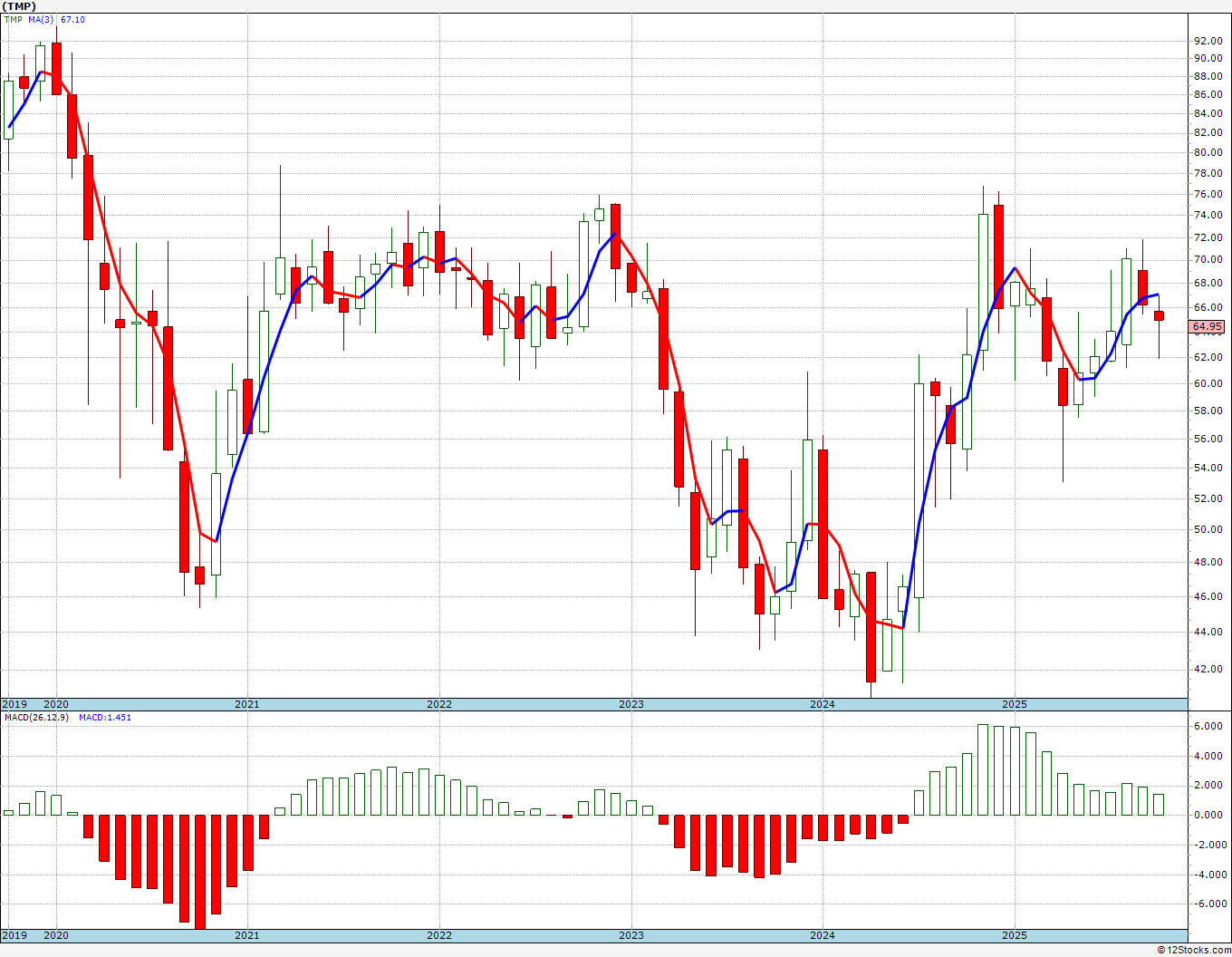Click the 0.000 MACD axis label
The width and height of the screenshot is (1232, 957).
(x=1208, y=815)
